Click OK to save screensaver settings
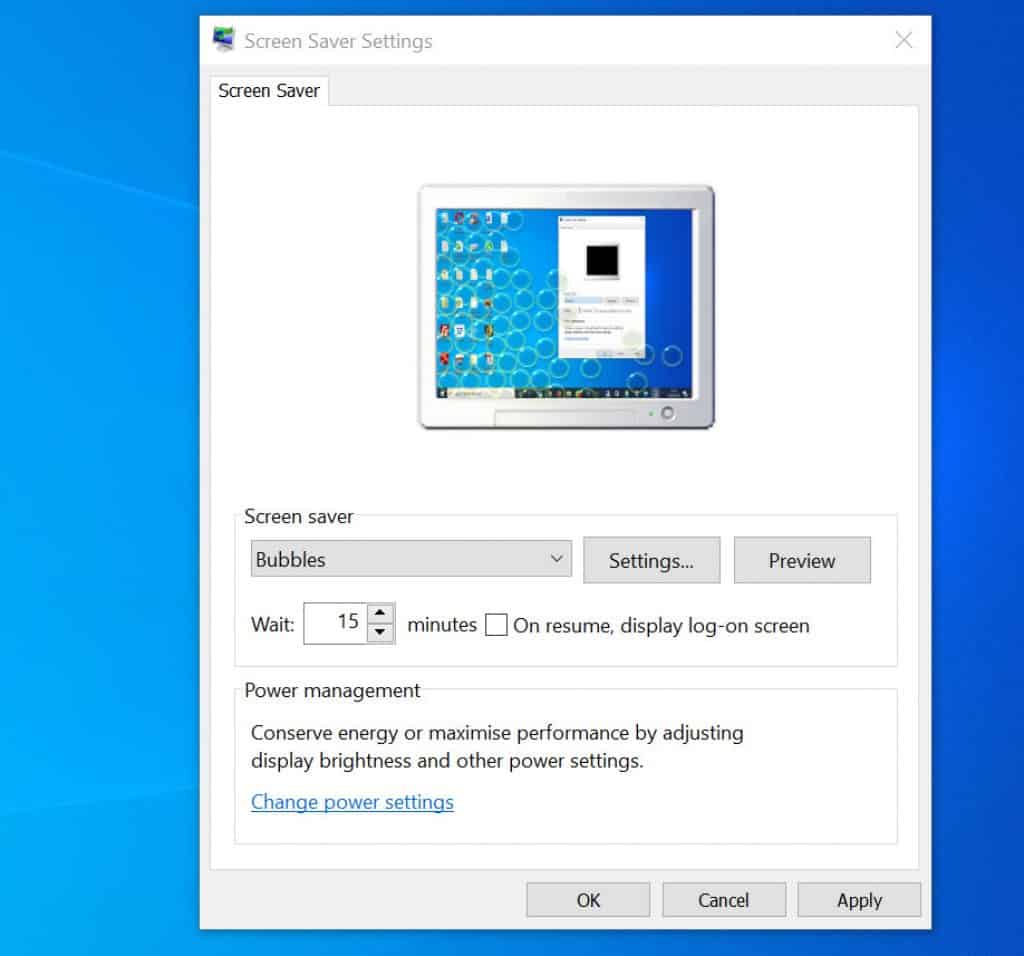The height and width of the screenshot is (956, 1024). (588, 899)
